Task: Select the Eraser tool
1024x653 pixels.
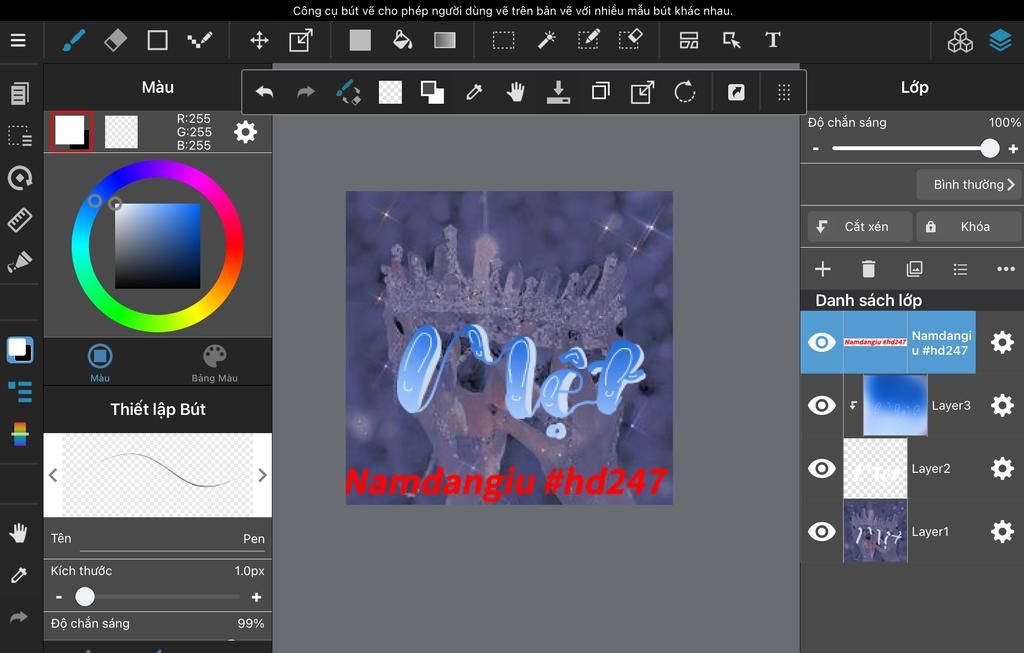Action: tap(115, 40)
